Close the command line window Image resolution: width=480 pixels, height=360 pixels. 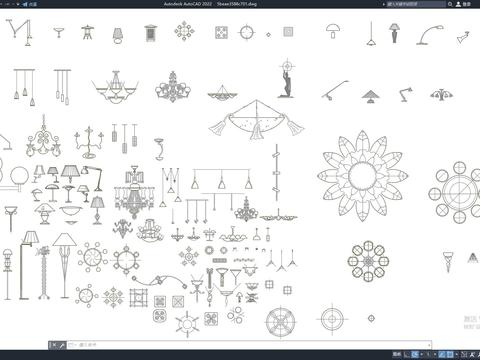[54, 345]
